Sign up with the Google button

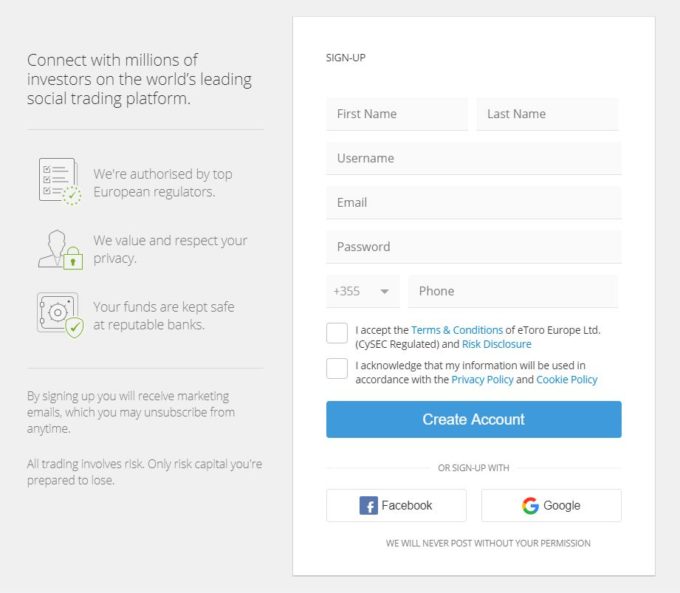point(551,505)
